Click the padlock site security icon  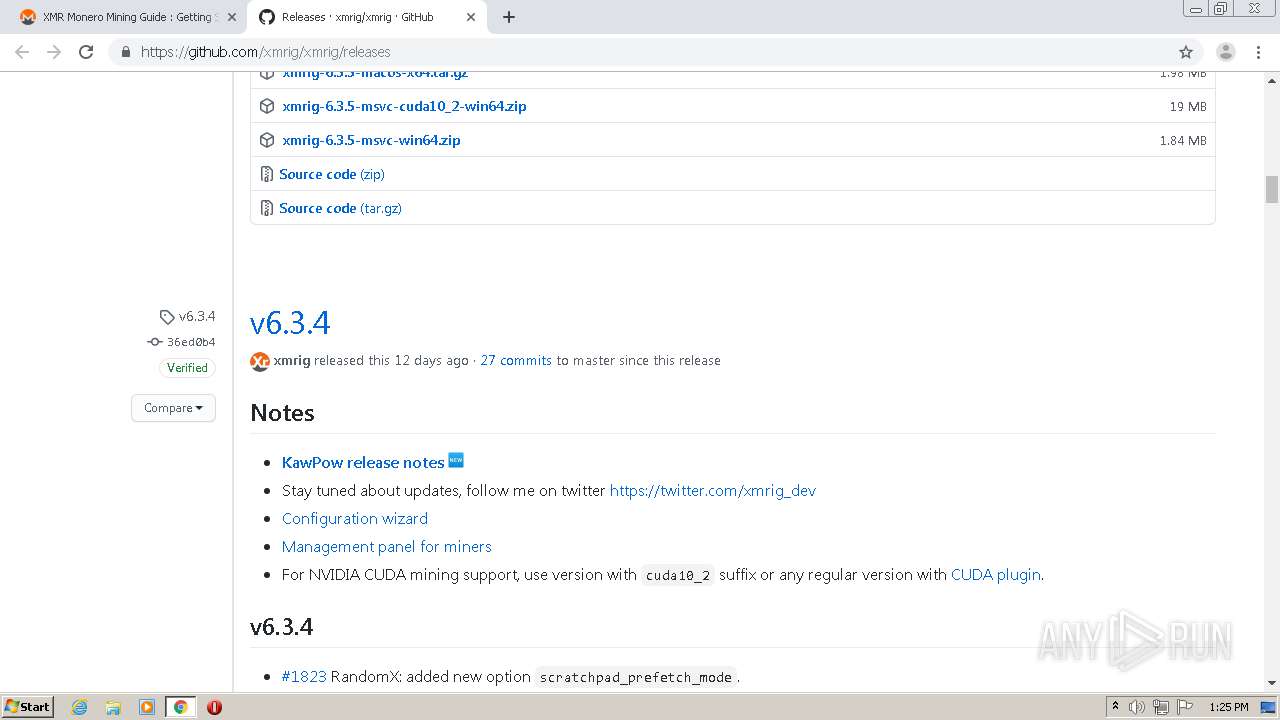pos(125,52)
